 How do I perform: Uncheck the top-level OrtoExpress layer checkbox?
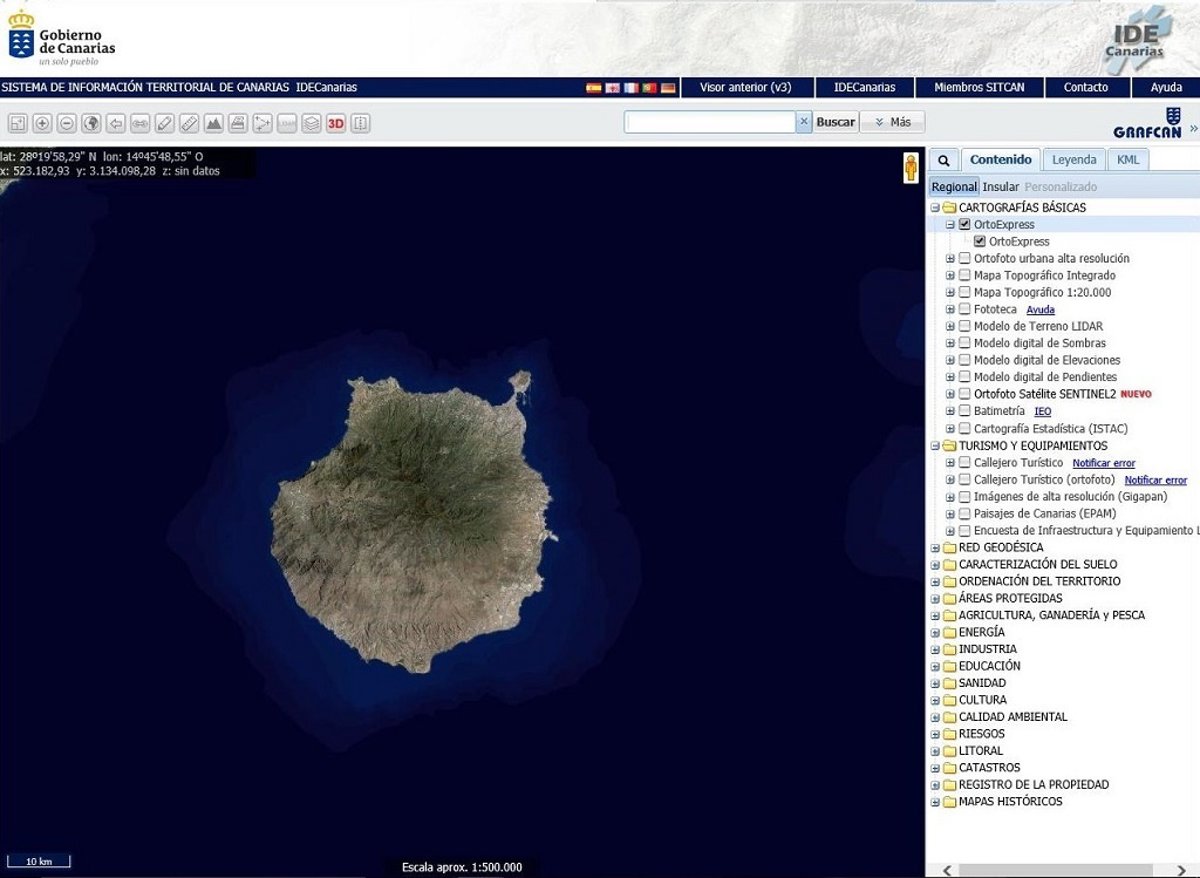click(965, 225)
